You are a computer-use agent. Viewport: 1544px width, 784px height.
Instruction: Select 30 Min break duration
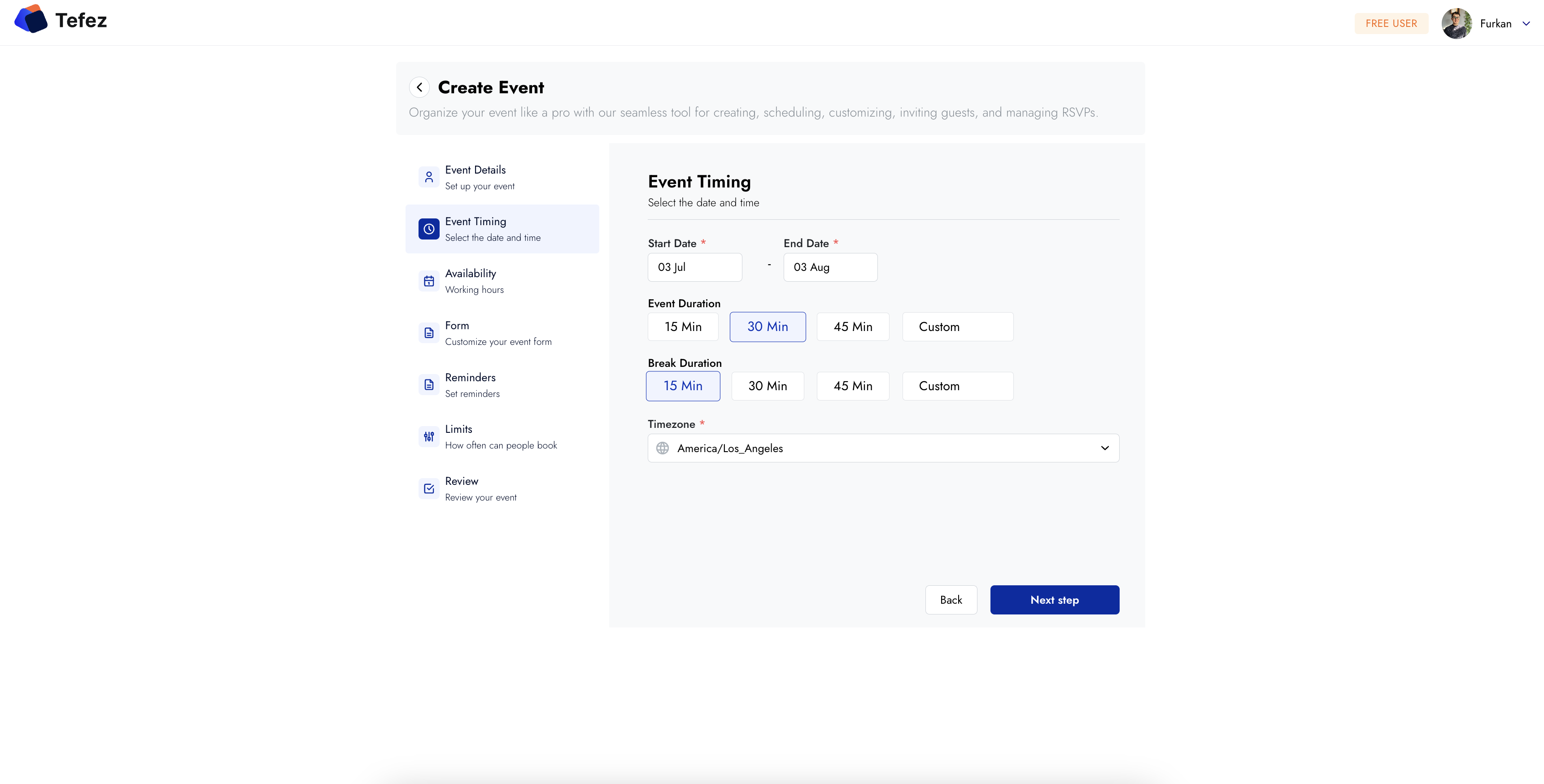(x=767, y=386)
